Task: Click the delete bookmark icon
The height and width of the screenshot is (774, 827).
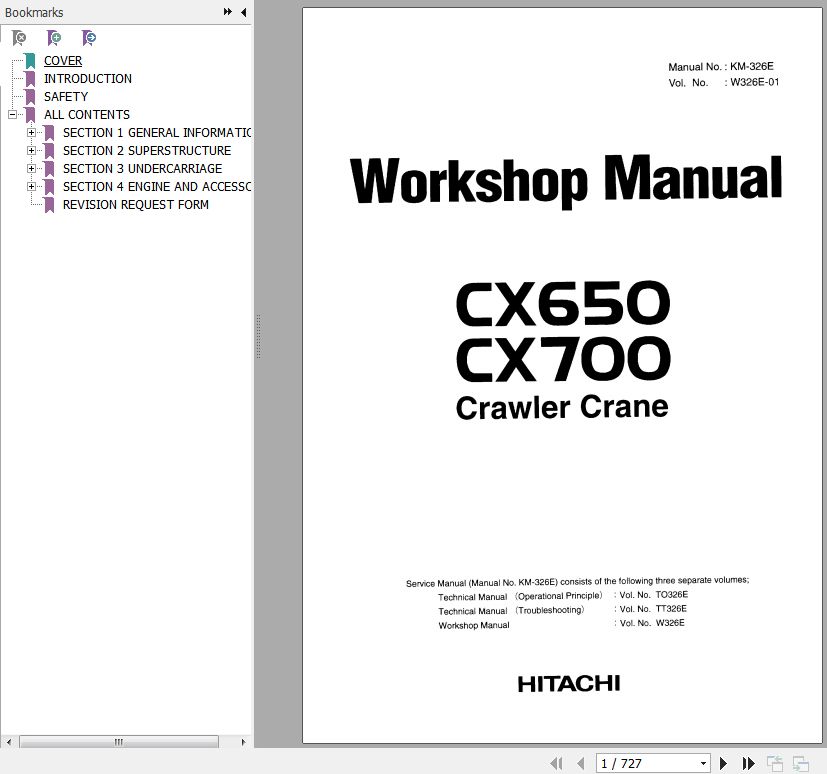Action: click(19, 37)
